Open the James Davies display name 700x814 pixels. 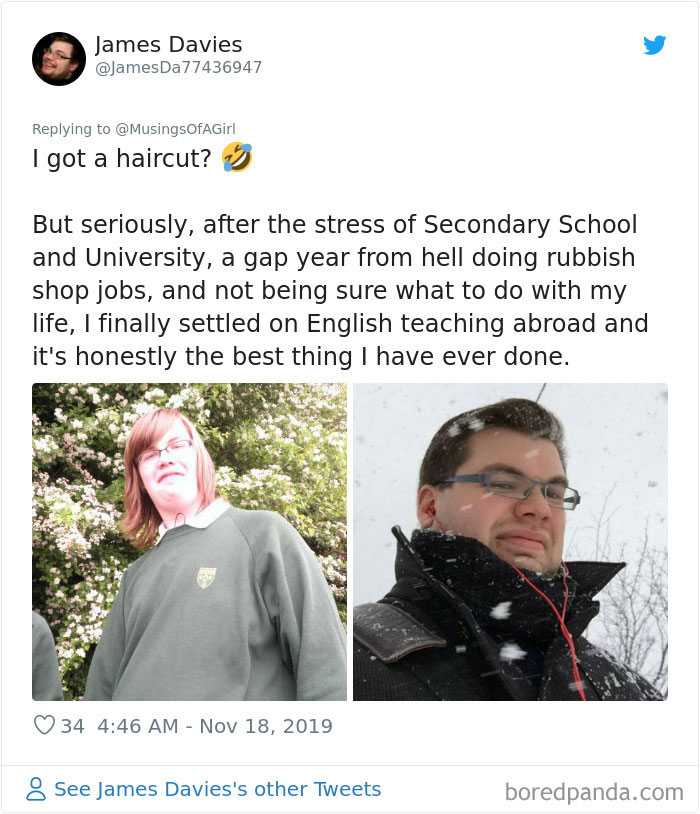tap(168, 45)
